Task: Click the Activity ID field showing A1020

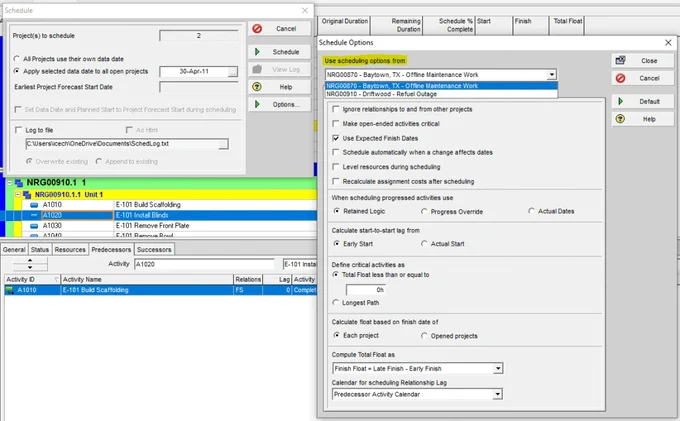Action: click(x=204, y=264)
